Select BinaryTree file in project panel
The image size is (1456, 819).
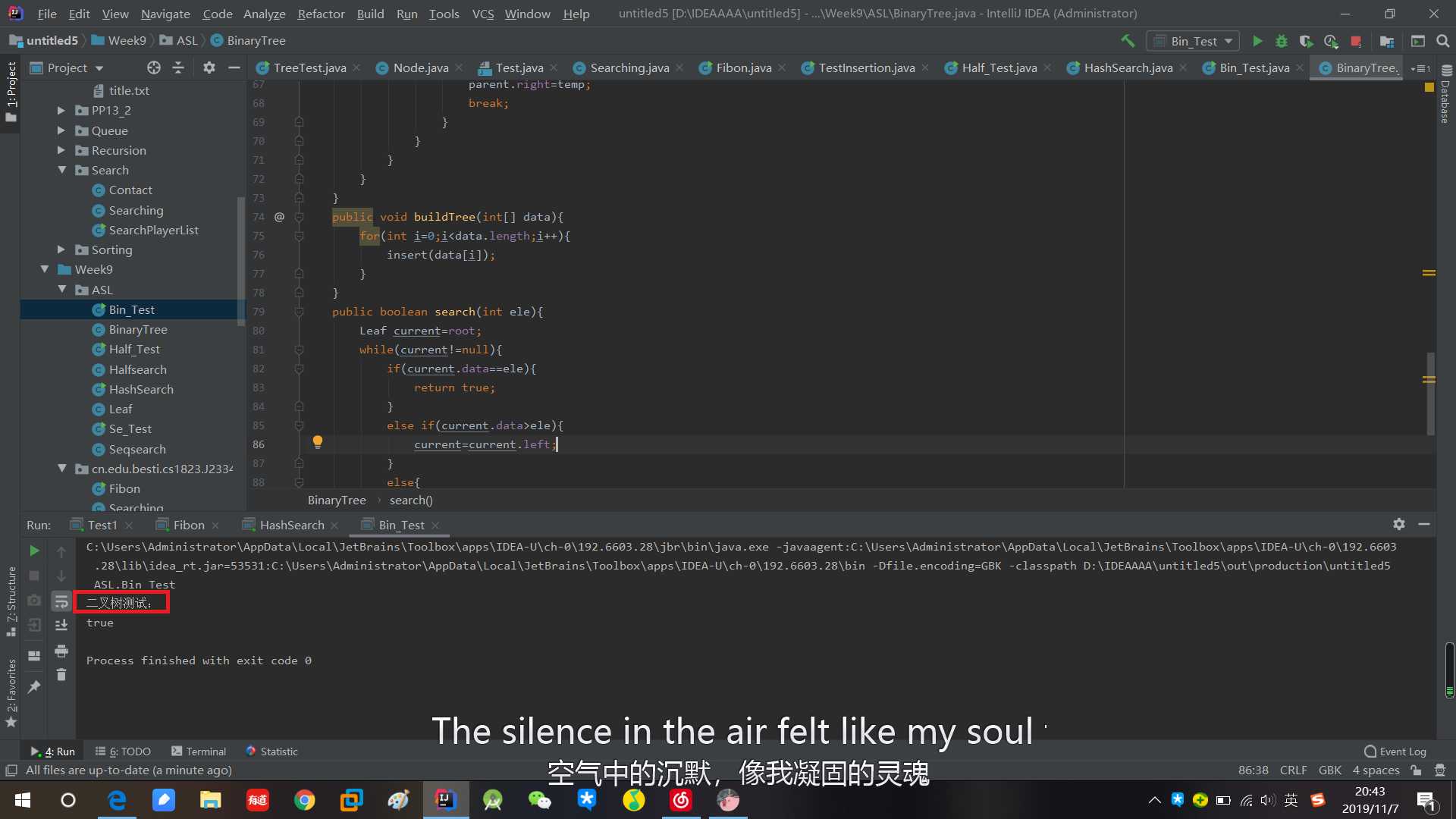[x=138, y=329]
